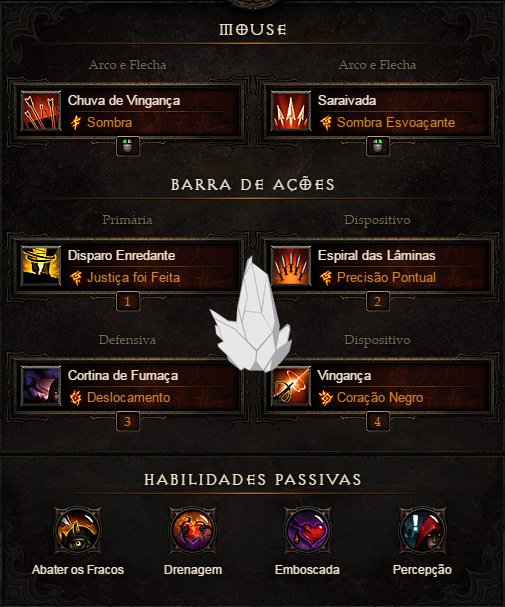Click the Saraivada skill icon
505x607 pixels.
(291, 111)
